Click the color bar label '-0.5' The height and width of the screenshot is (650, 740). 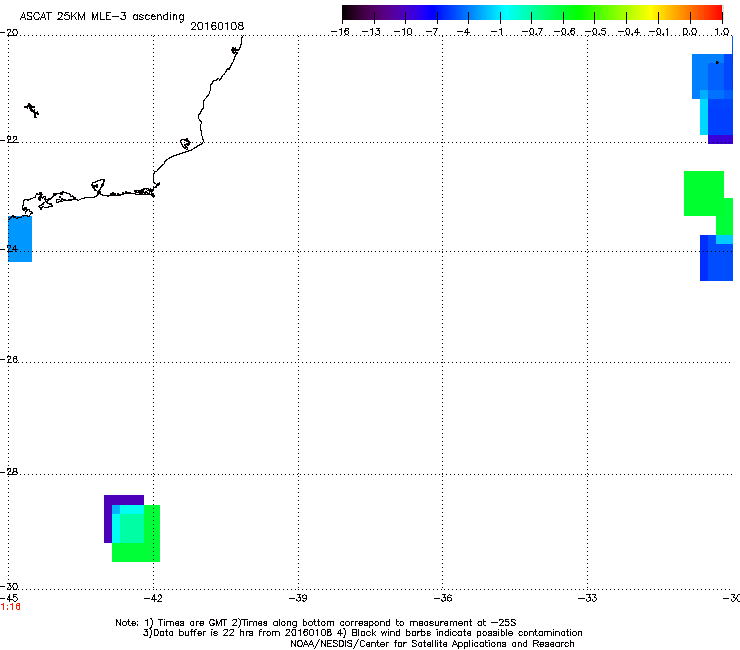pyautogui.click(x=595, y=32)
